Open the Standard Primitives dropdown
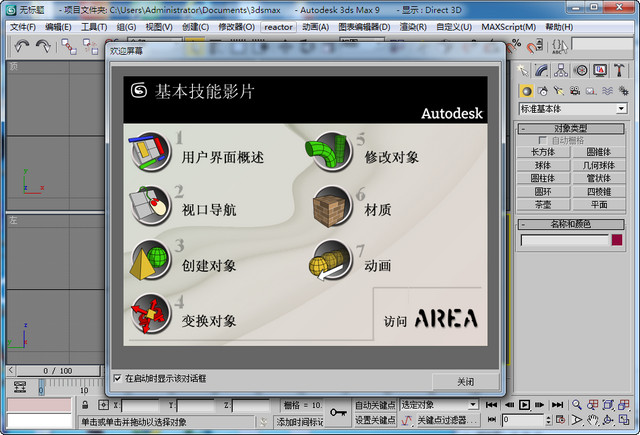Image resolution: width=640 pixels, height=435 pixels. (573, 108)
